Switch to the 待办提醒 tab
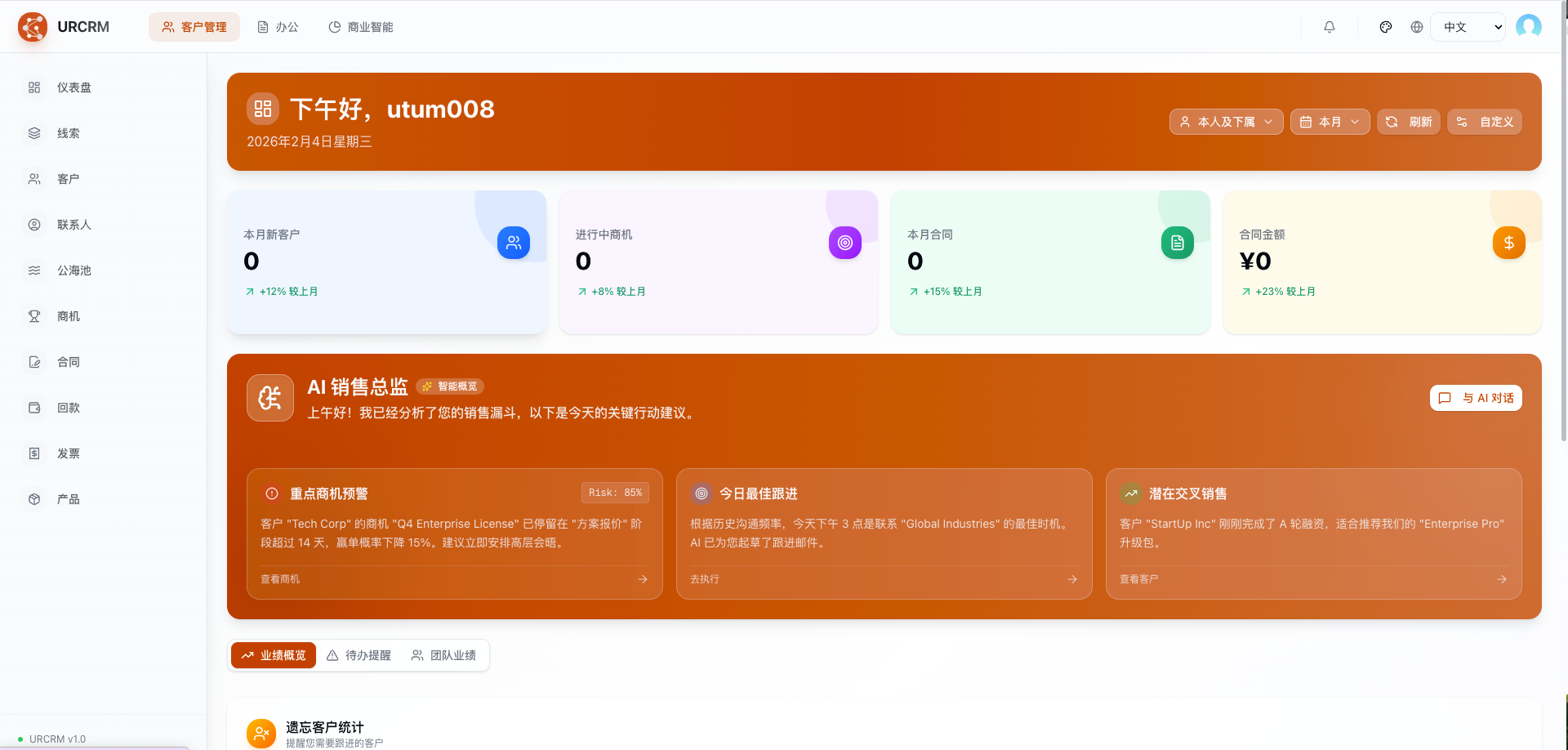This screenshot has width=1568, height=750. 359,654
